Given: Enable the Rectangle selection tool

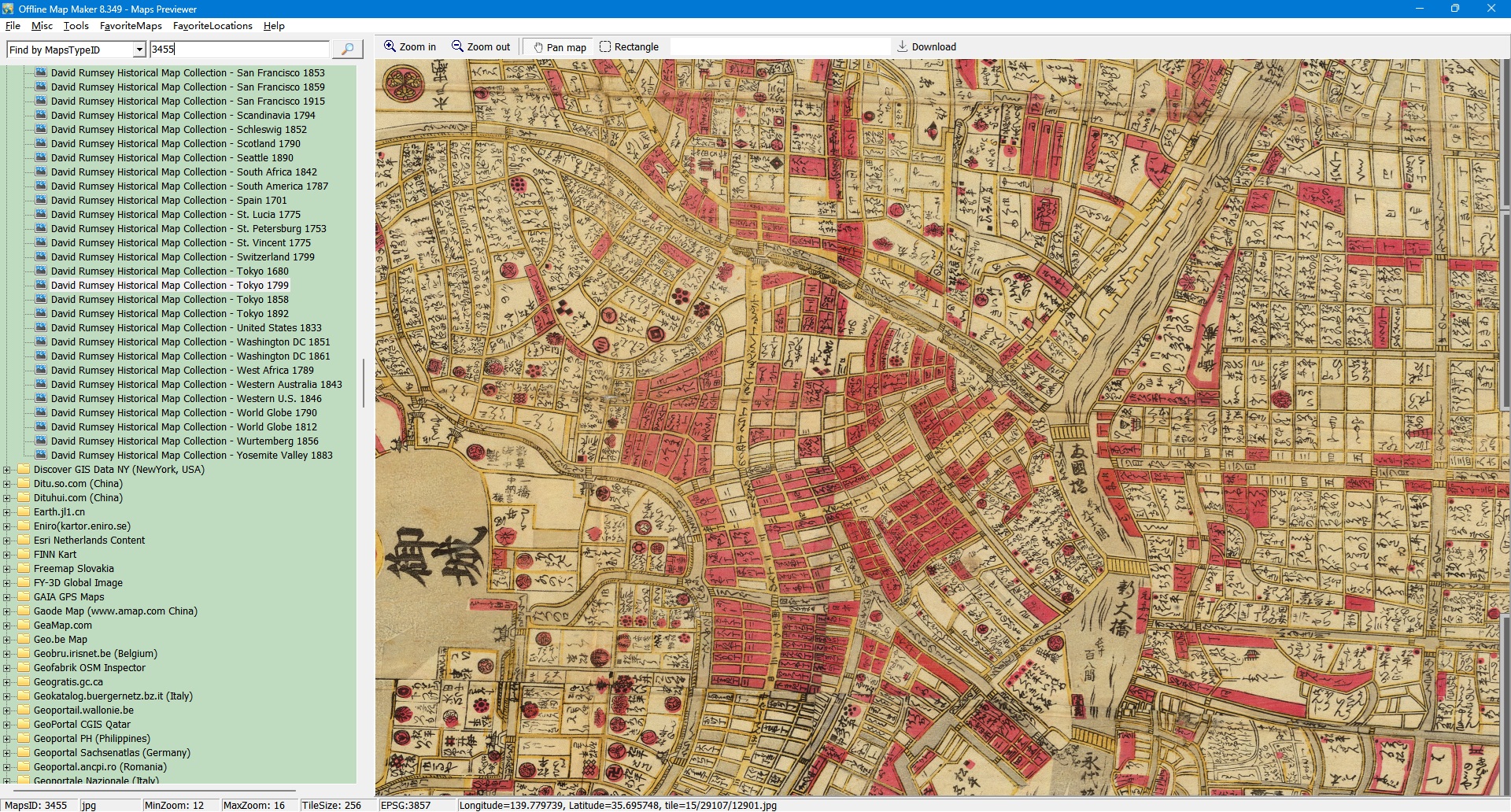Looking at the screenshot, I should click(629, 47).
